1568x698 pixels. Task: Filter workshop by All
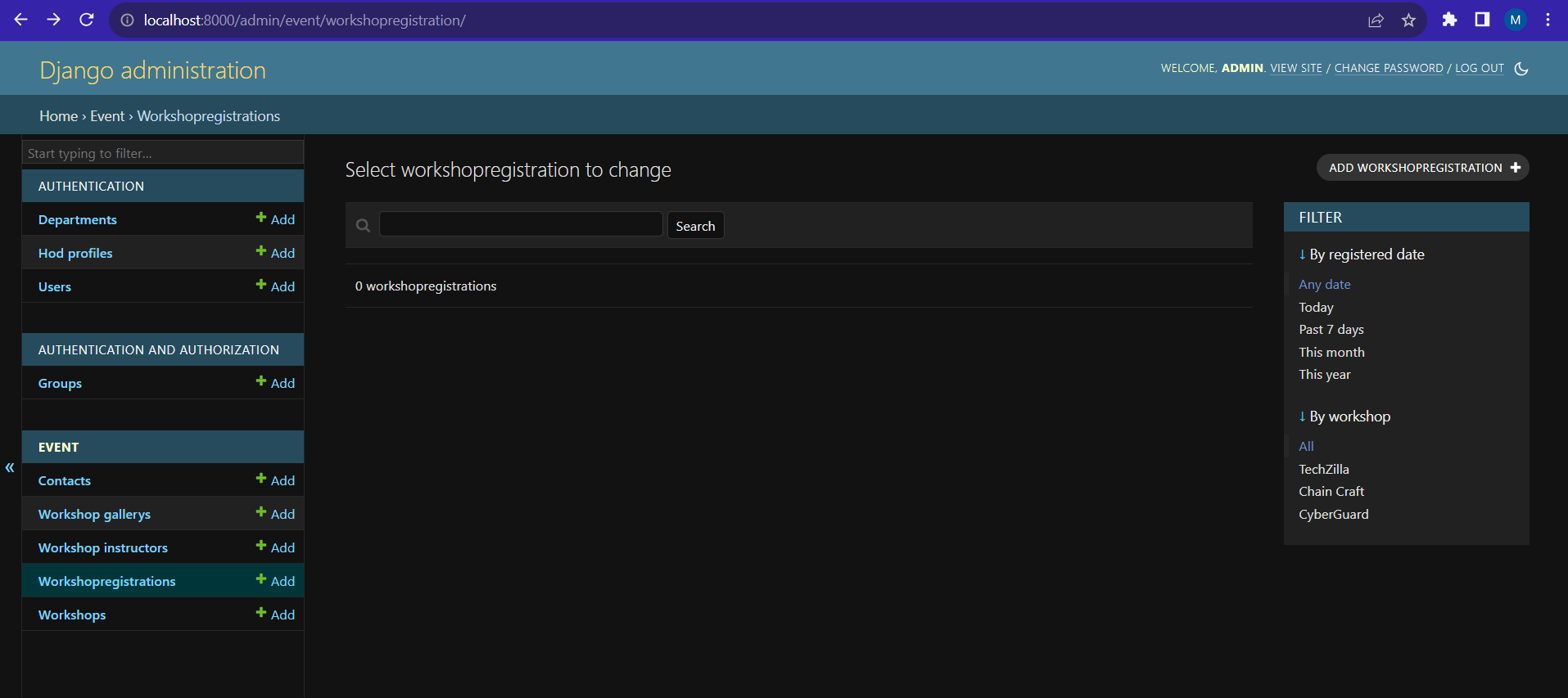pos(1306,447)
